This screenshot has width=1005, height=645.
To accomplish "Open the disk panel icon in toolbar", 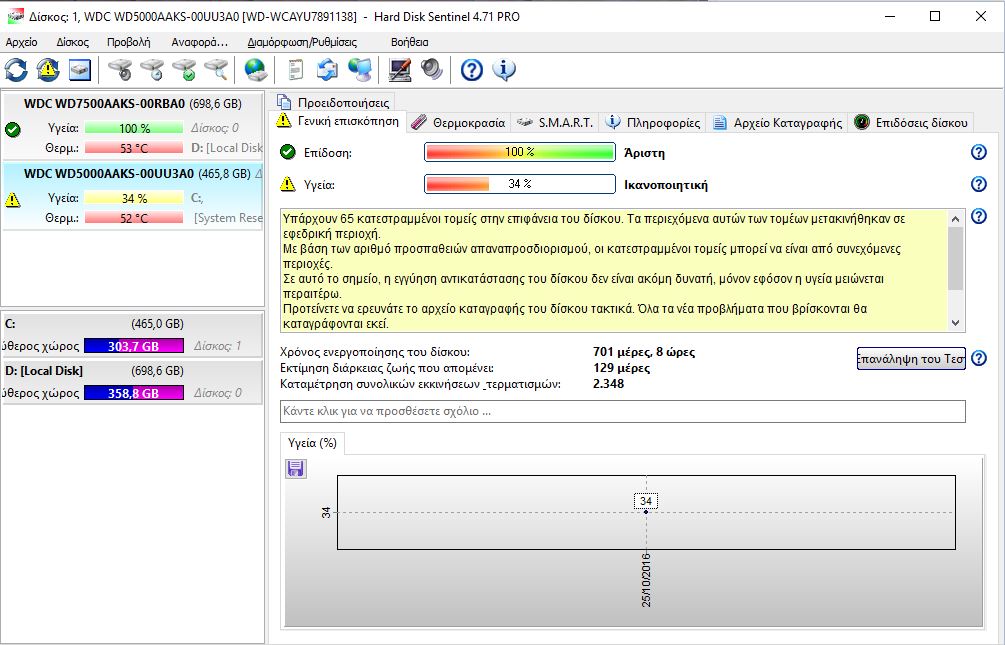I will pos(79,70).
